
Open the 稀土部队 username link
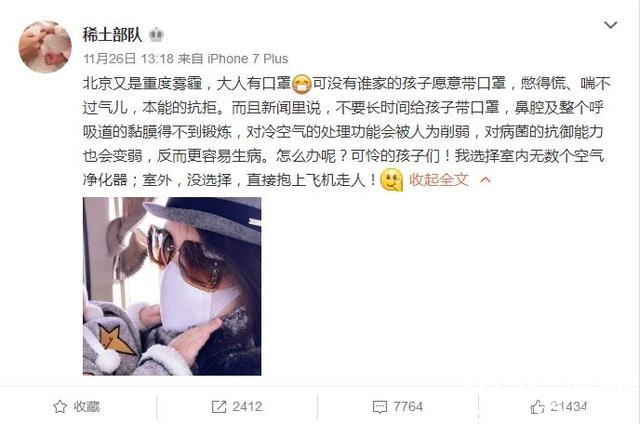(112, 34)
